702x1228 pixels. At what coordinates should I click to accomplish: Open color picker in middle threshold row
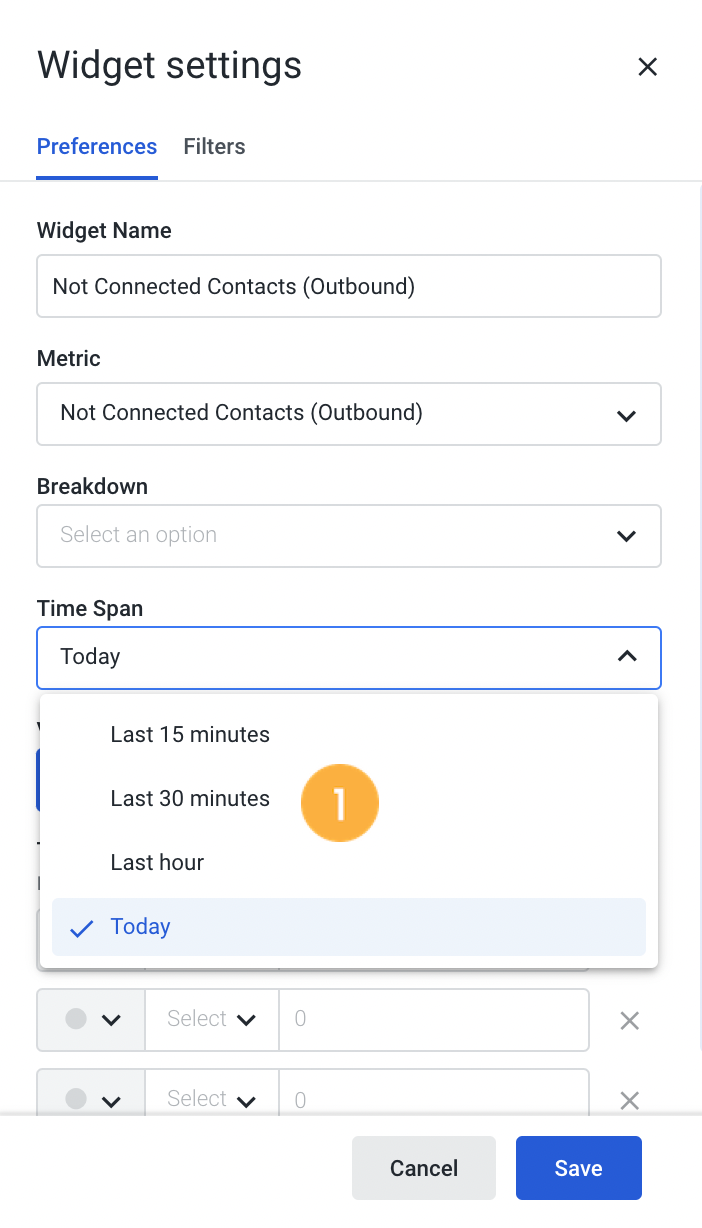pyautogui.click(x=92, y=1020)
